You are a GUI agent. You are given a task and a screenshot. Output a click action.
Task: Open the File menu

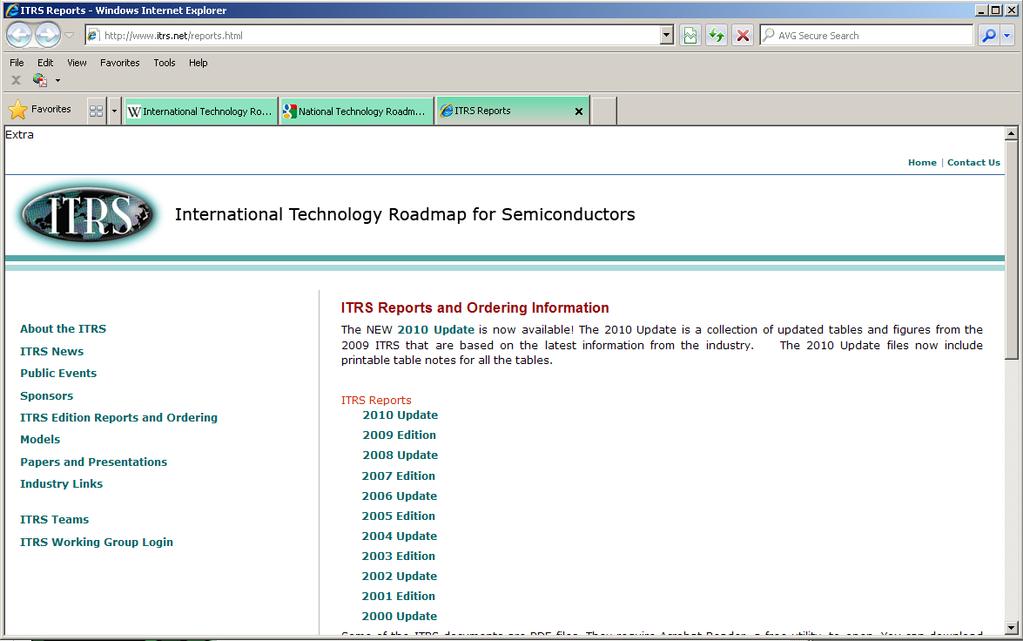(16, 63)
